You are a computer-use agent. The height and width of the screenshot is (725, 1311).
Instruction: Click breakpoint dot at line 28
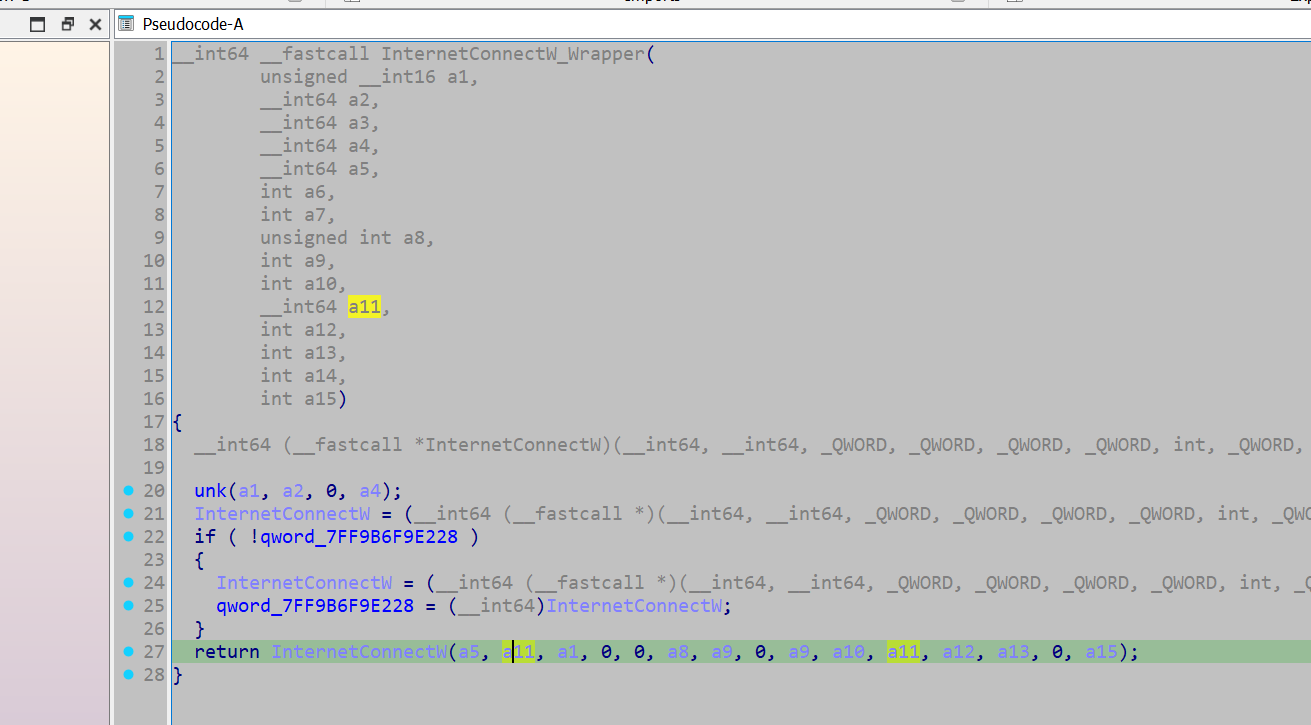[128, 675]
